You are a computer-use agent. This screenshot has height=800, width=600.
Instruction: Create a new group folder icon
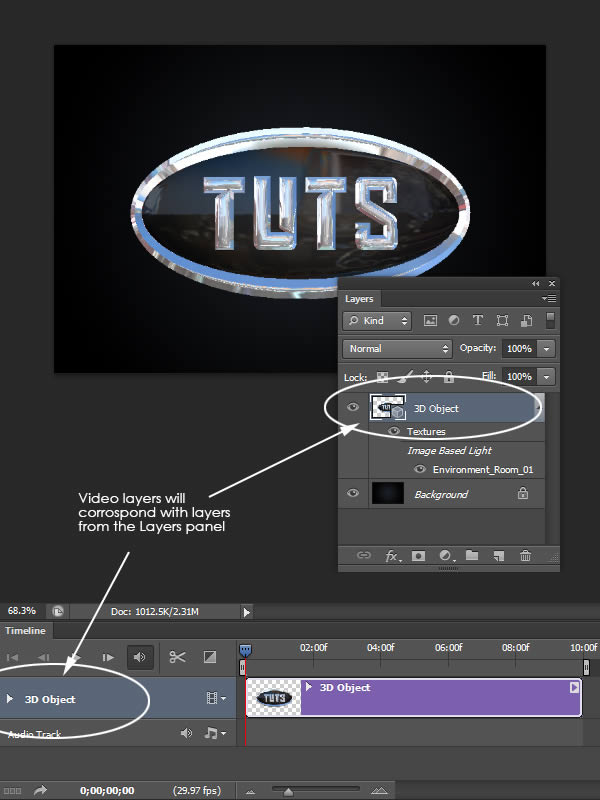pos(472,555)
